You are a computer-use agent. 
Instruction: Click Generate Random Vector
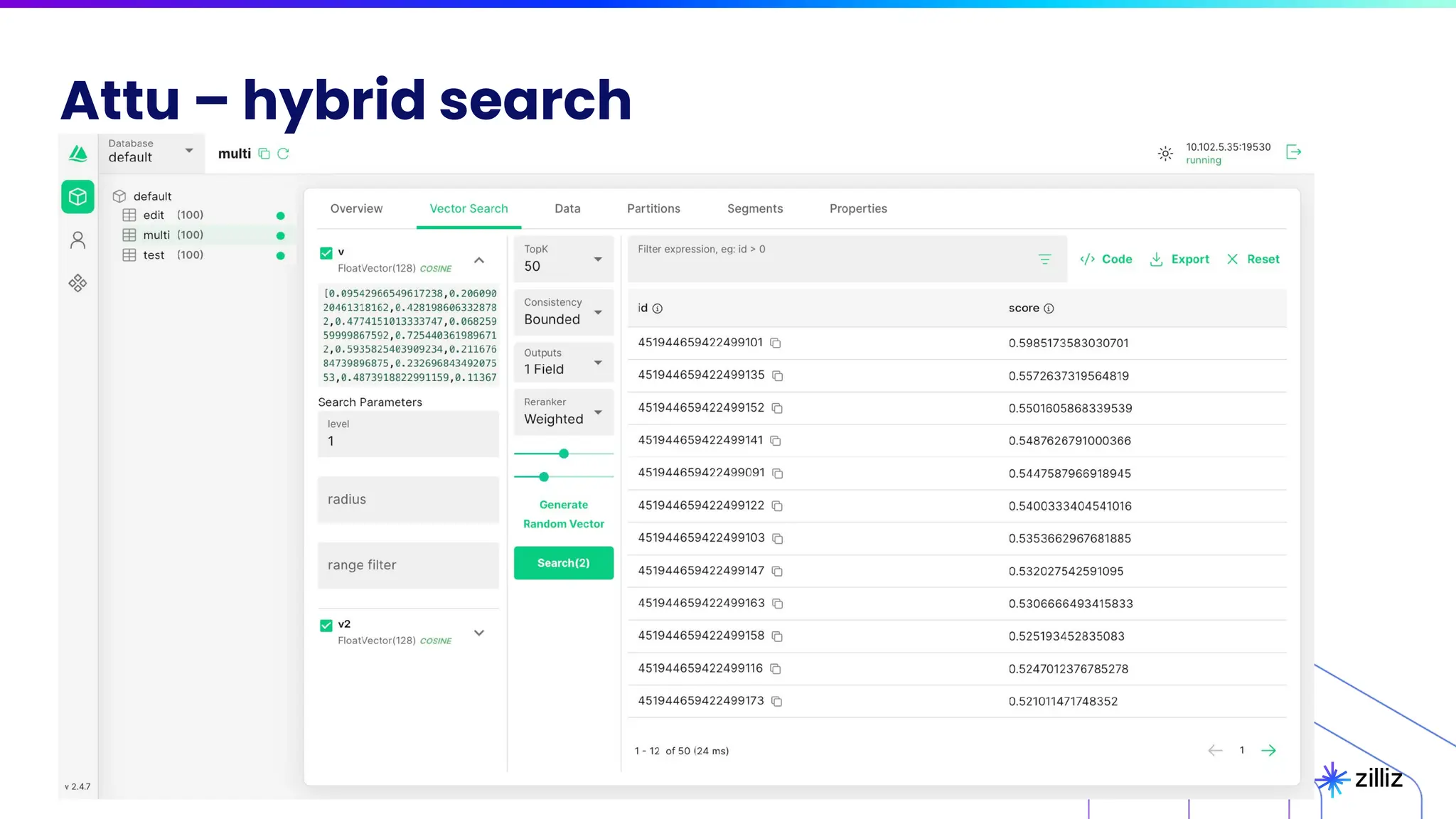tap(564, 514)
